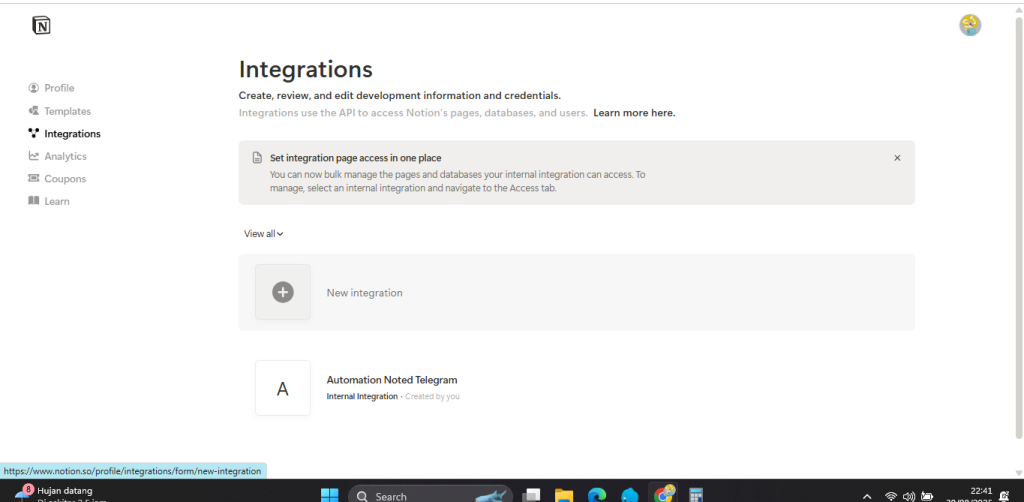The height and width of the screenshot is (502, 1024).
Task: Dismiss the integration page access banner
Action: pyautogui.click(x=897, y=158)
